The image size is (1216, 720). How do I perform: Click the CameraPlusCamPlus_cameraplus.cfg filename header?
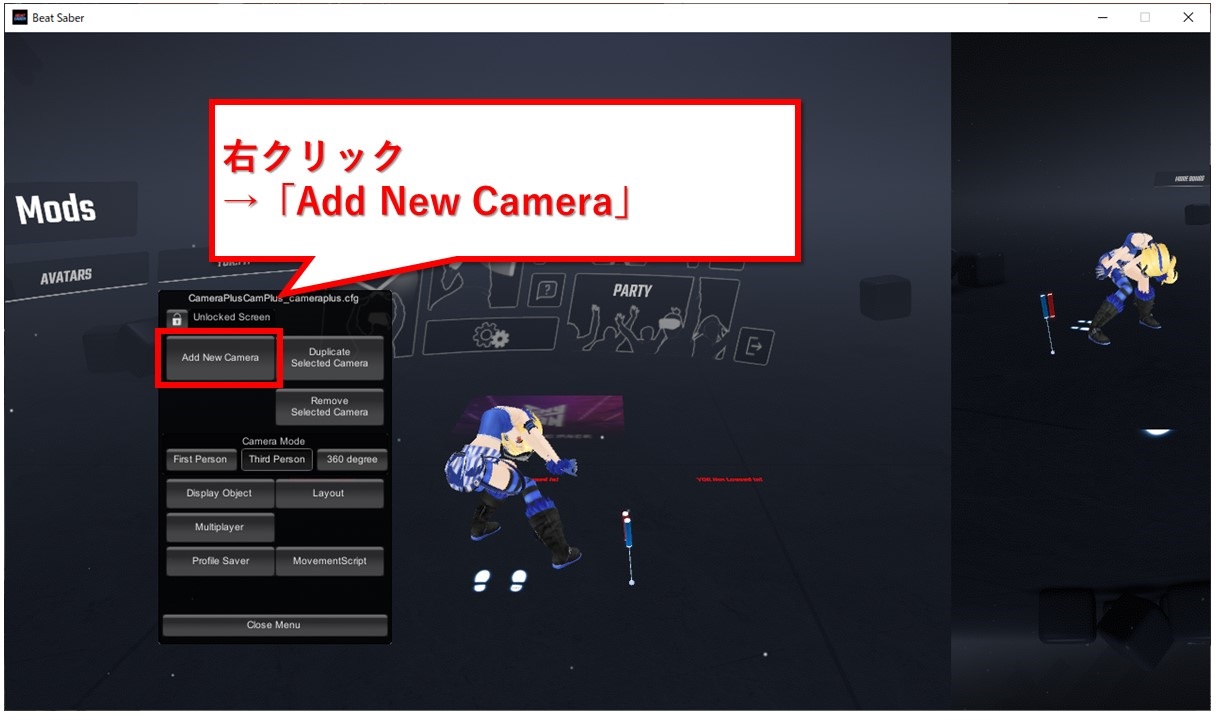274,295
